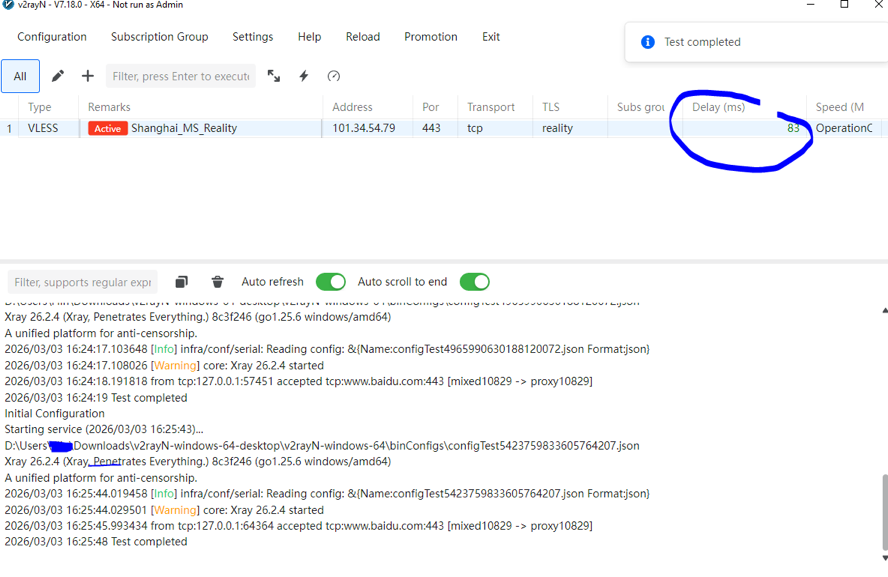This screenshot has height=577, width=888.
Task: Click the Reload menu item
Action: click(x=362, y=37)
